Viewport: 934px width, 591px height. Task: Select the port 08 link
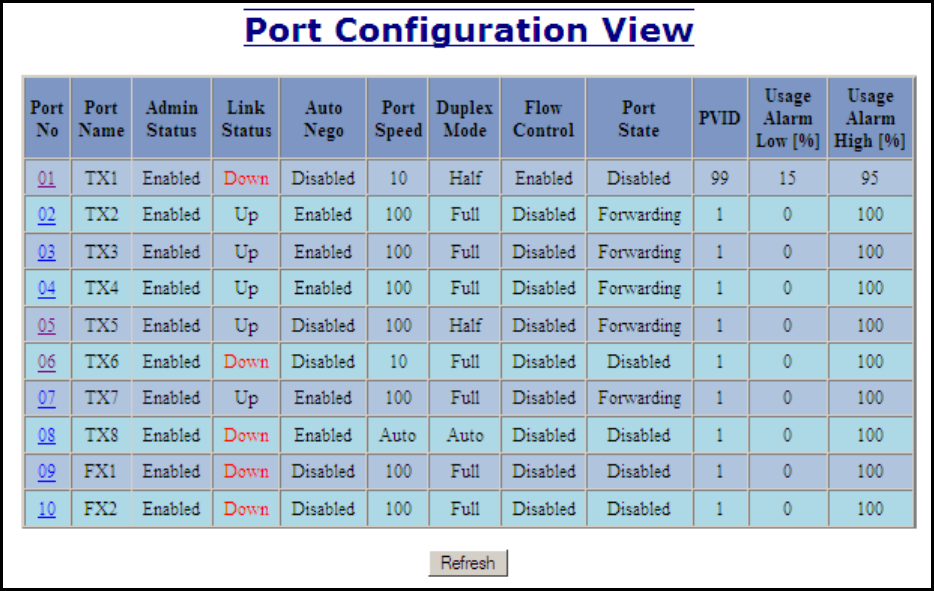pos(47,435)
